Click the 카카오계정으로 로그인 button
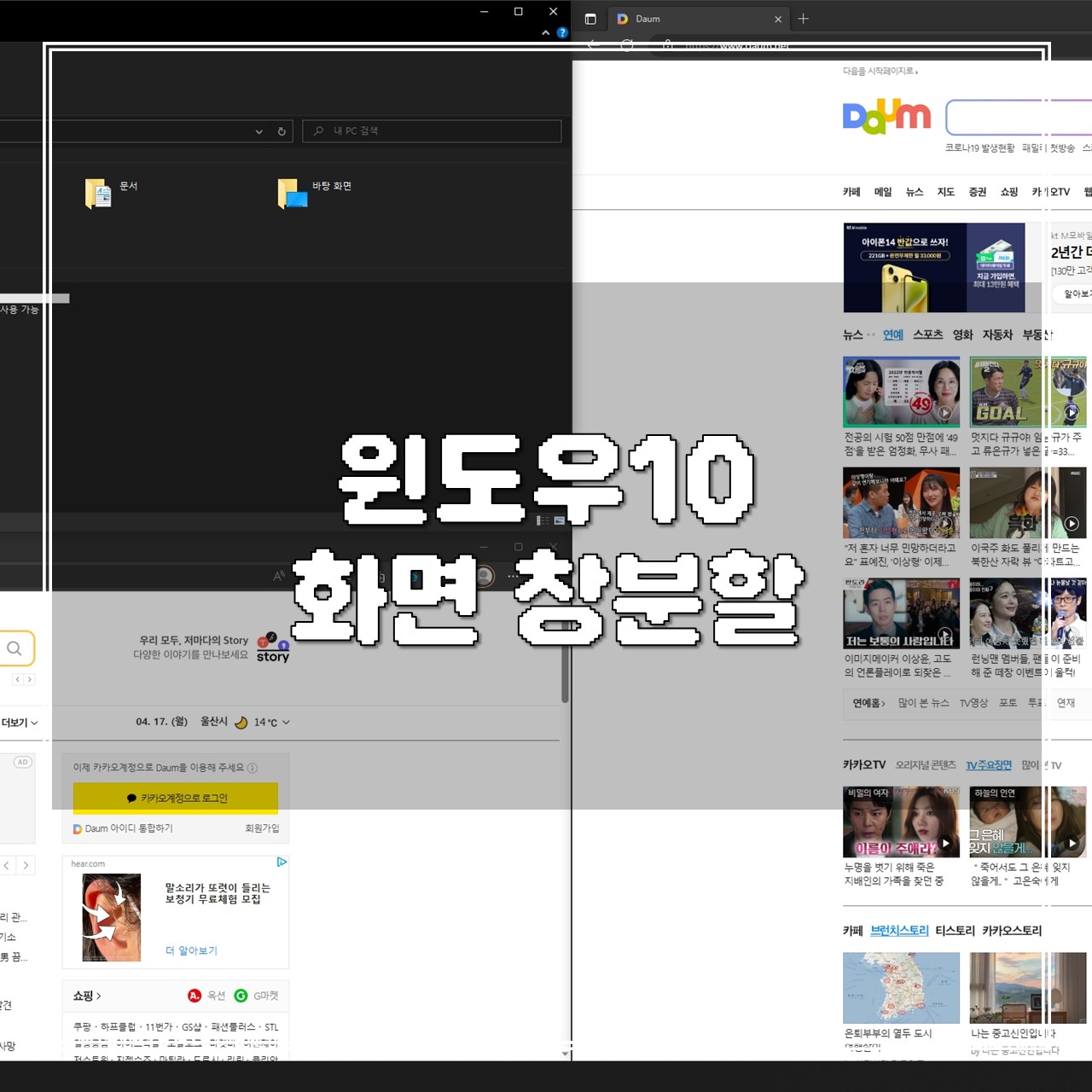This screenshot has height=1092, width=1092. tap(176, 798)
